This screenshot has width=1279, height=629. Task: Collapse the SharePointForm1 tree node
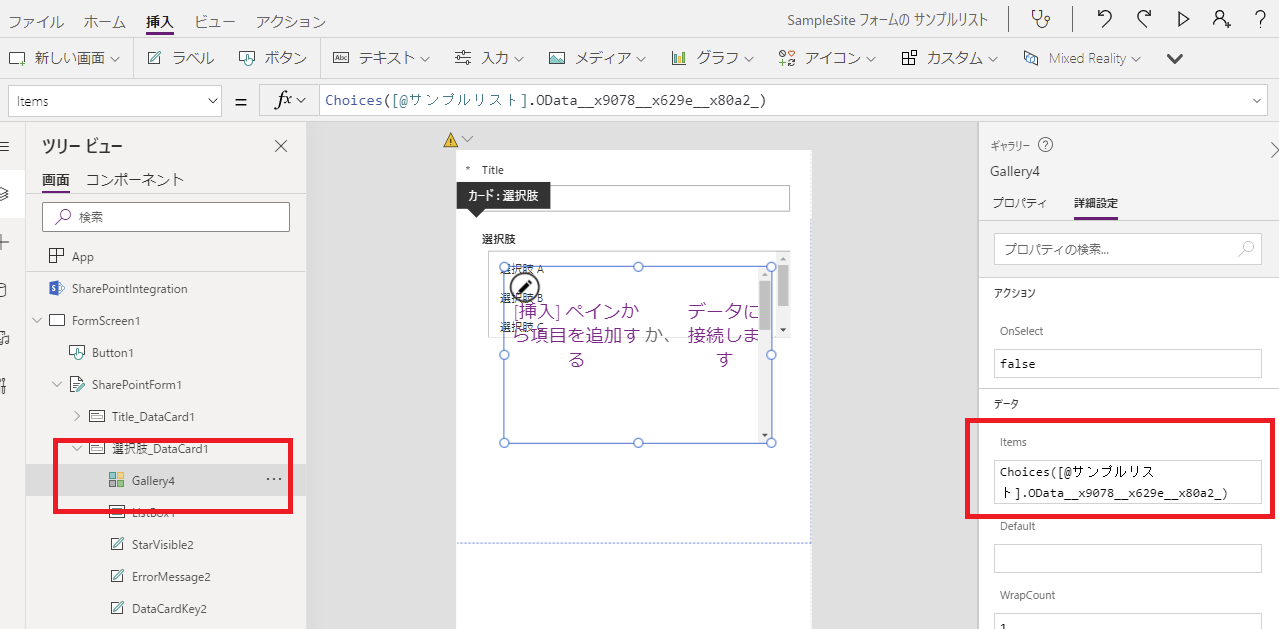tap(57, 384)
